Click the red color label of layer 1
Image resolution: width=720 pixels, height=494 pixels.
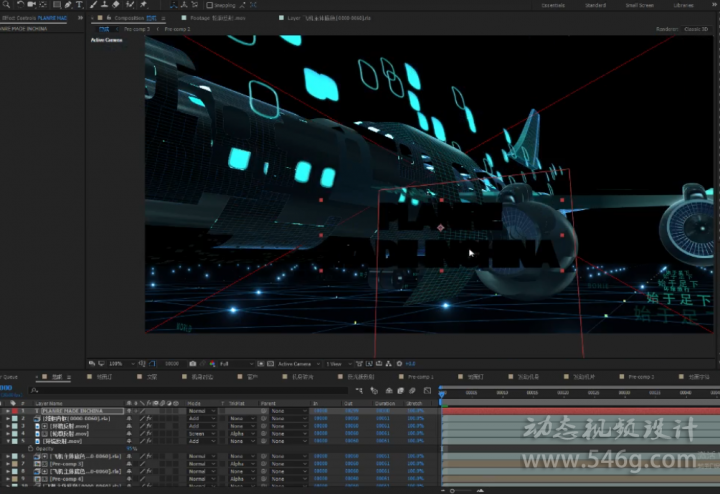(15, 411)
